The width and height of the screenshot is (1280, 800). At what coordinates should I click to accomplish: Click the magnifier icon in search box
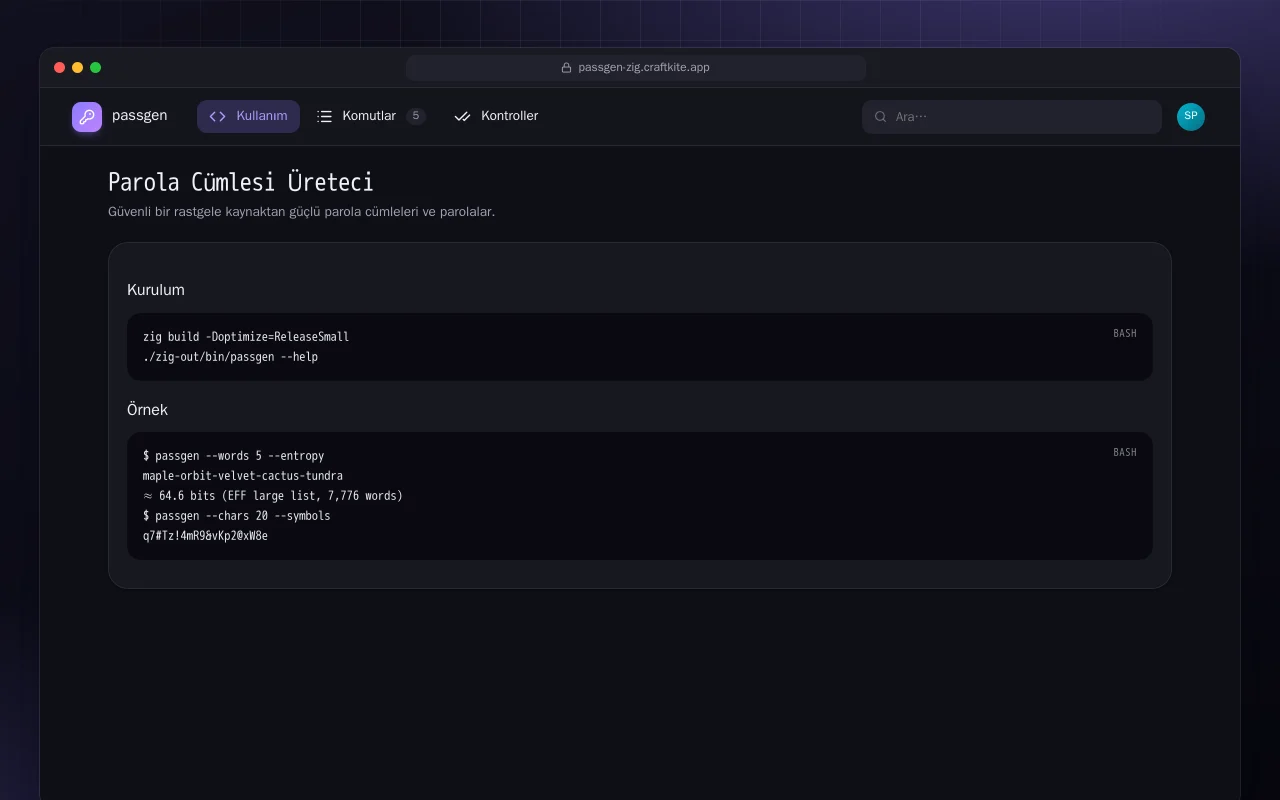(881, 117)
